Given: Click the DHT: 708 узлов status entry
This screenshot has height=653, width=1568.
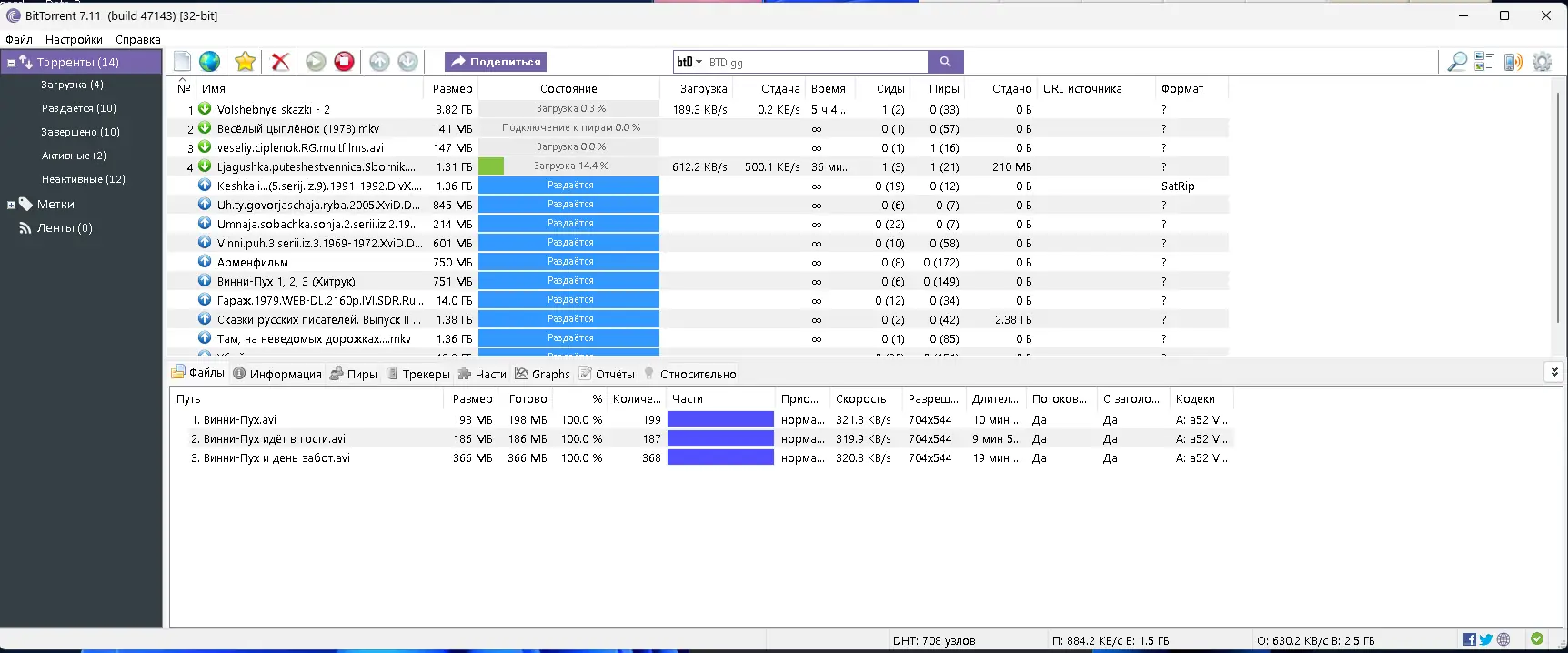Looking at the screenshot, I should [934, 640].
